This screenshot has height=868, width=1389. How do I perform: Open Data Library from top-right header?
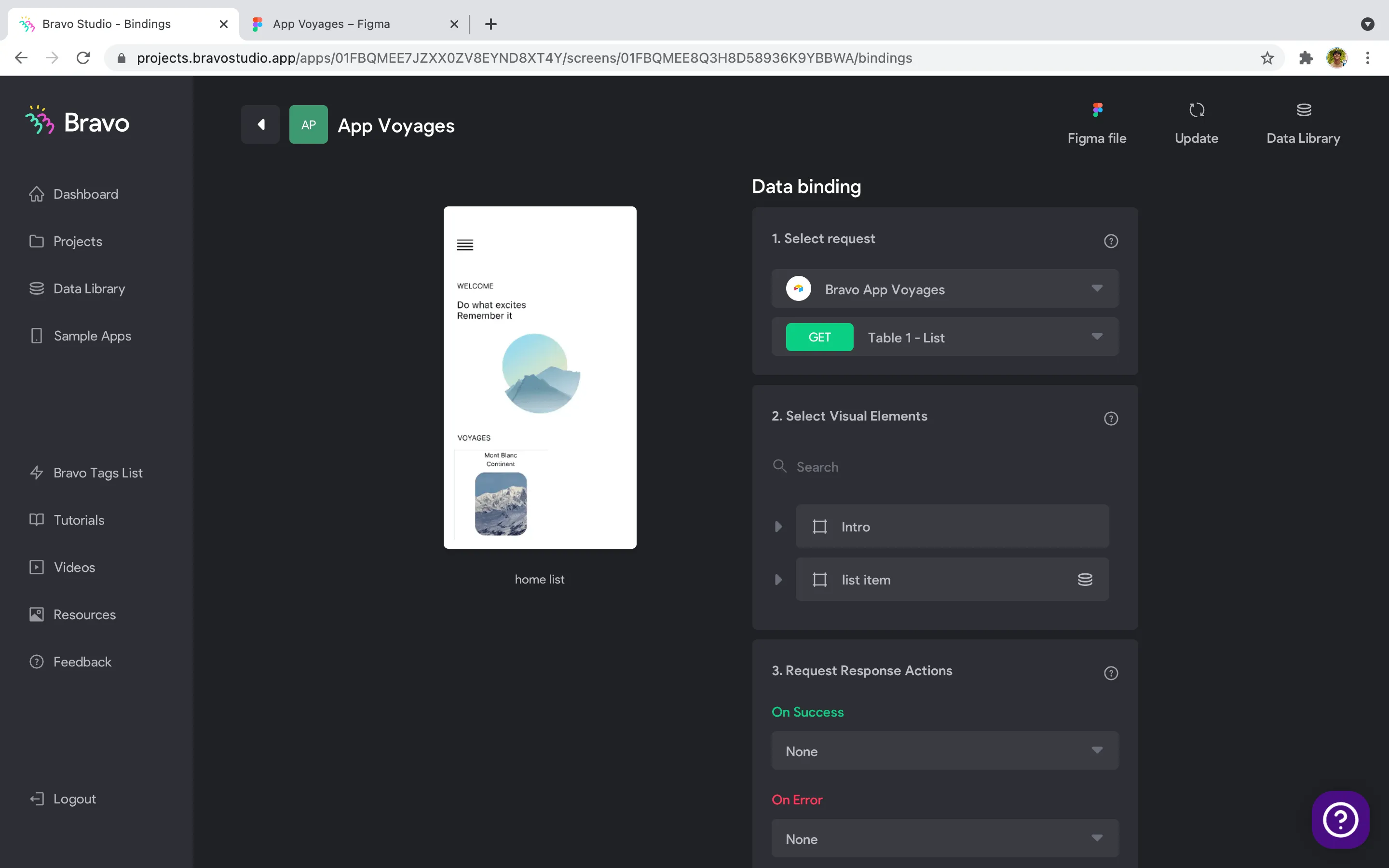point(1303,124)
